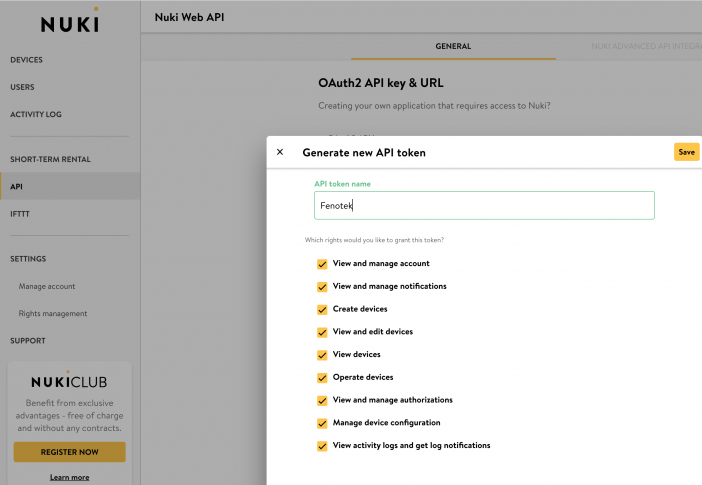Uncheck View activity logs and log notifications
This screenshot has width=702, height=485.
tap(322, 446)
